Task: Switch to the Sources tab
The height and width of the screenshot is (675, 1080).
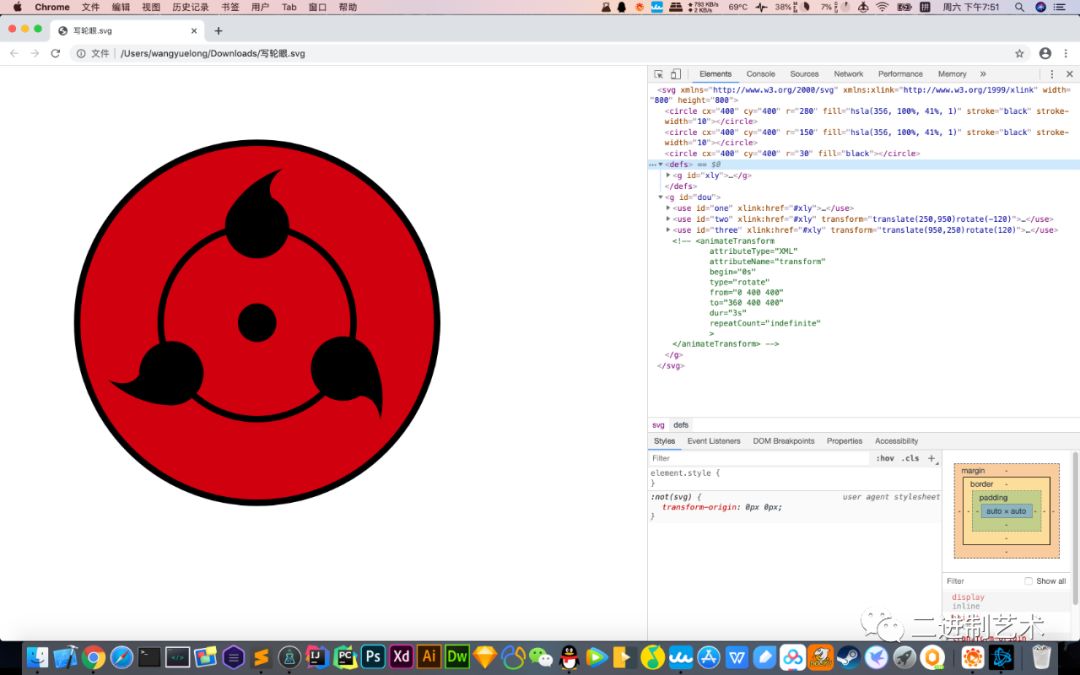Action: [804, 74]
